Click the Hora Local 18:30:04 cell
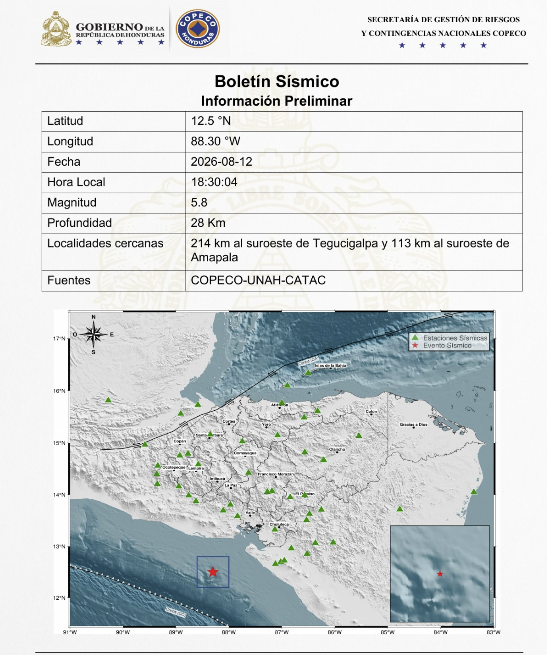Screen dimensions: 547x655 click(x=354, y=183)
